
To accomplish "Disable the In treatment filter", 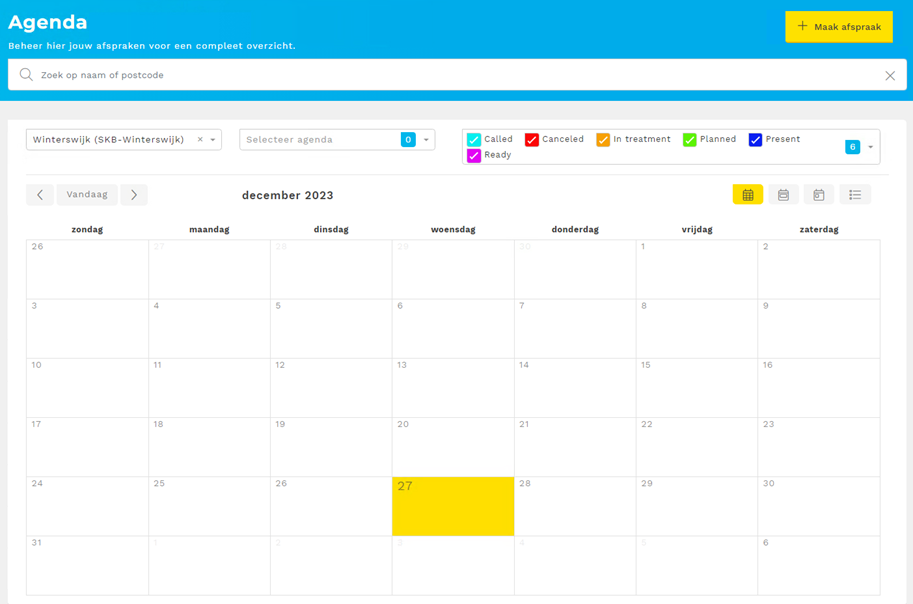I will pos(603,140).
